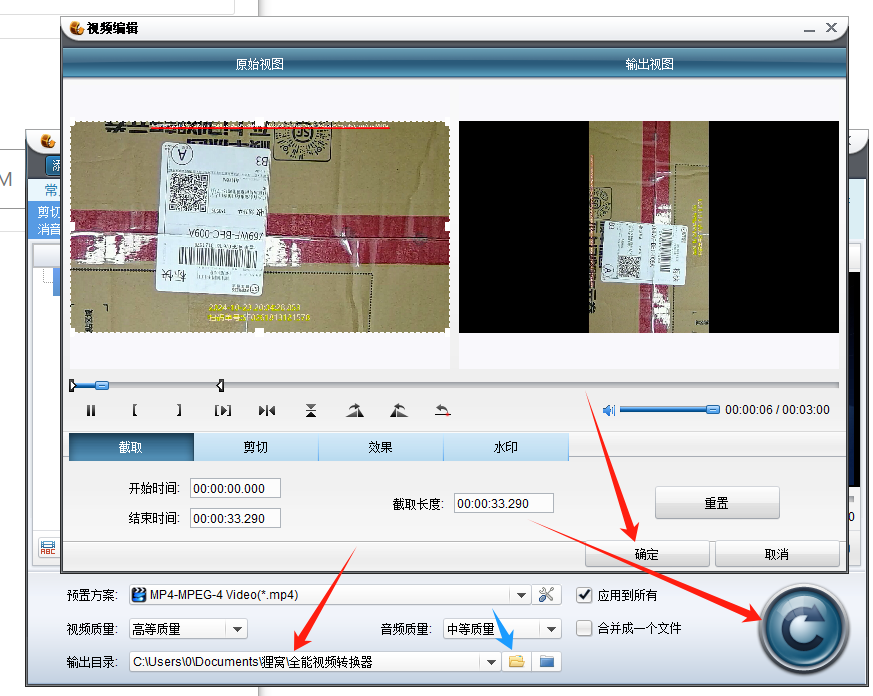Open the 视频质量 dropdown
The height and width of the screenshot is (696, 873).
tap(237, 629)
